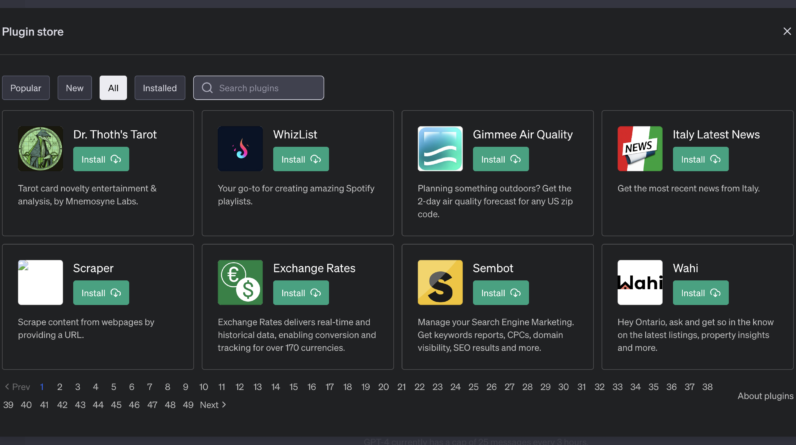Go to page 39
This screenshot has width=796, height=445.
coord(8,405)
